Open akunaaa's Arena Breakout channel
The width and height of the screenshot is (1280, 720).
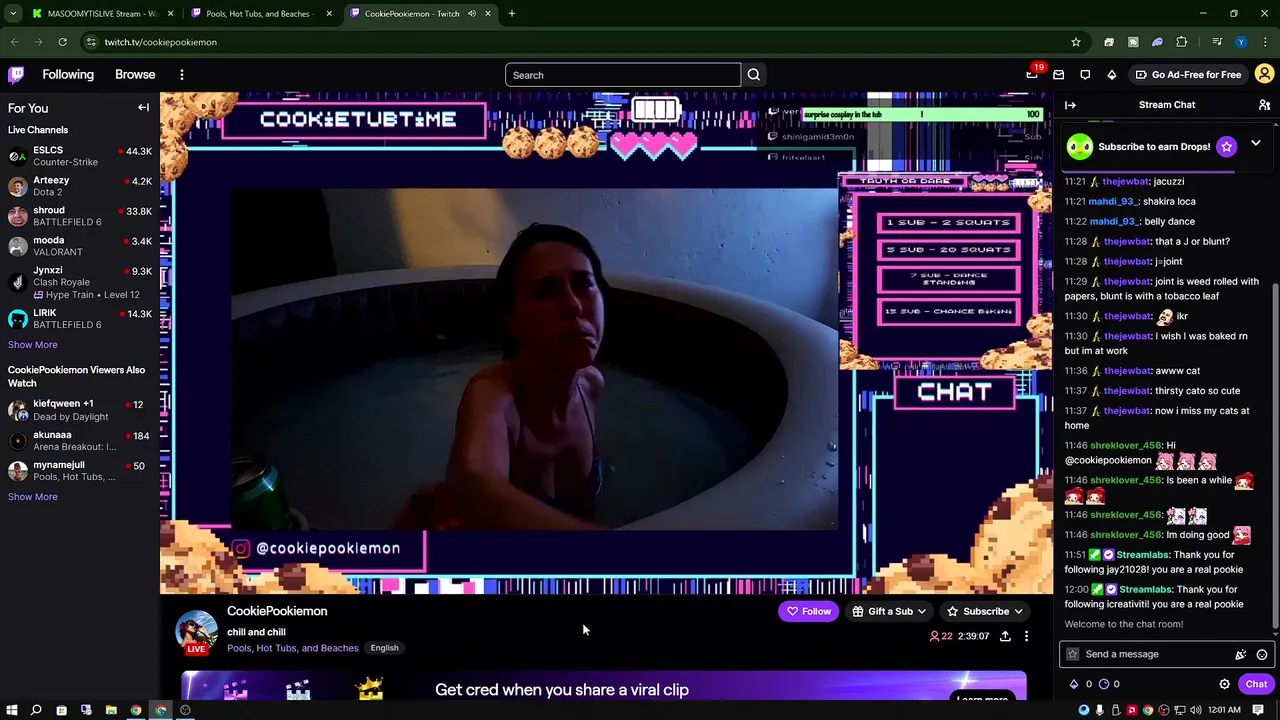click(x=80, y=440)
